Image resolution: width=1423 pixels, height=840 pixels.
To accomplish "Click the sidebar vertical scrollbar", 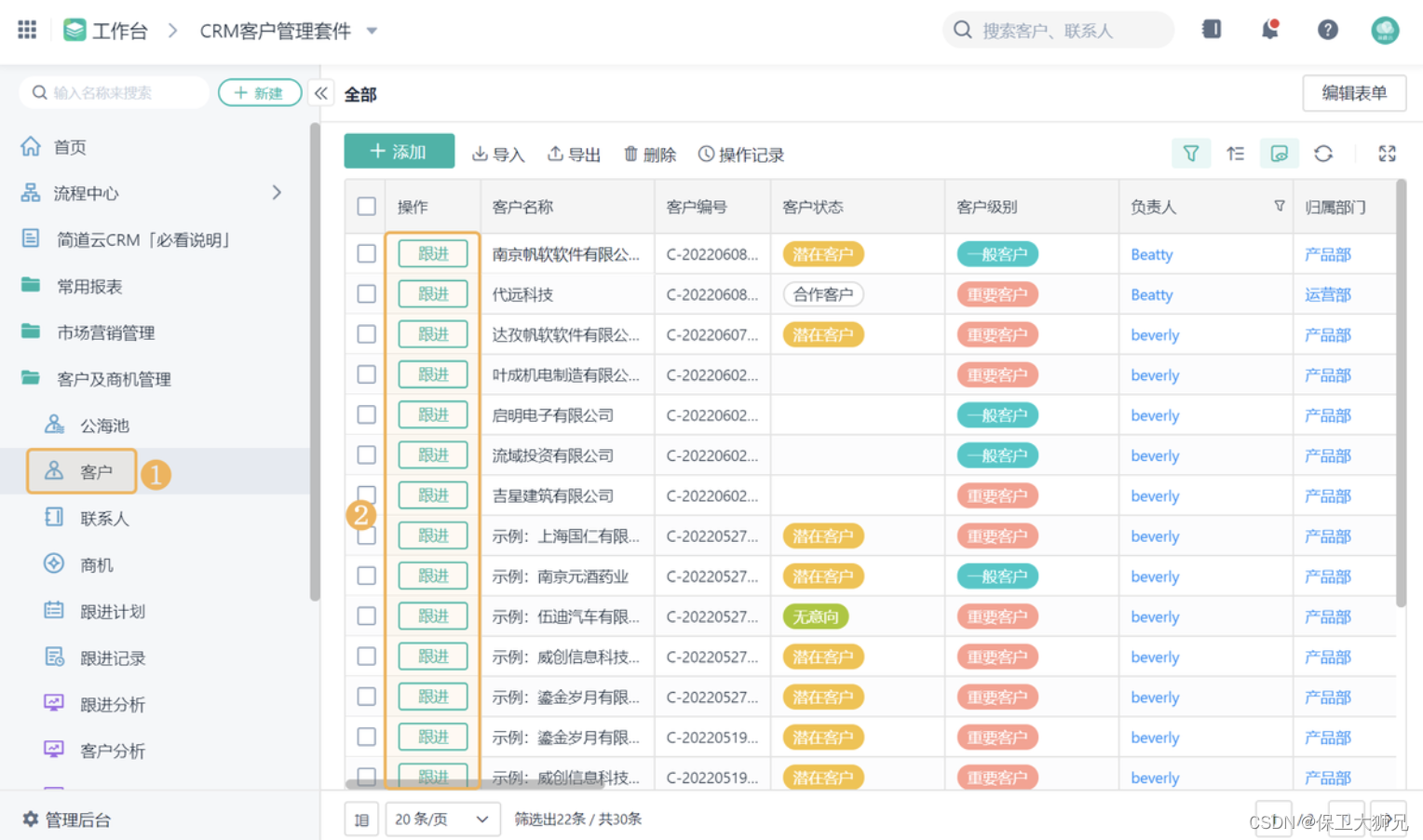I will click(315, 361).
